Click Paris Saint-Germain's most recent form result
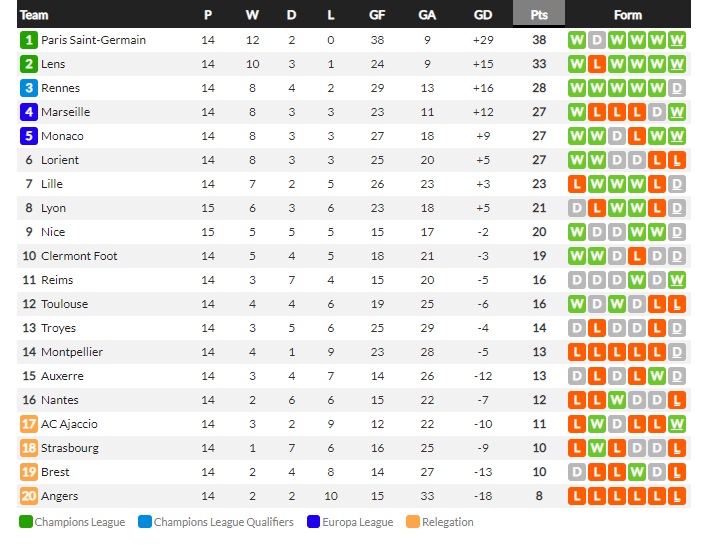The height and width of the screenshot is (545, 706). (x=677, y=40)
